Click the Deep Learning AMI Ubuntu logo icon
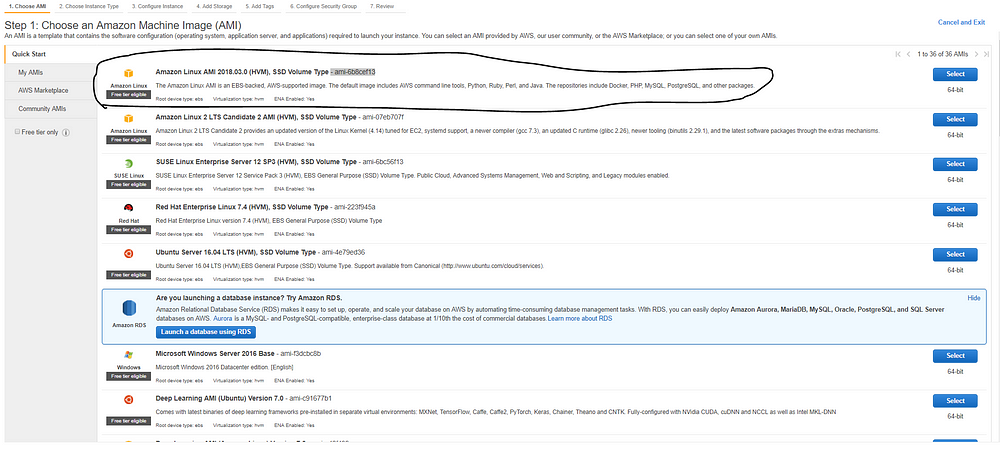Image resolution: width=1000 pixels, height=456 pixels. [128, 400]
